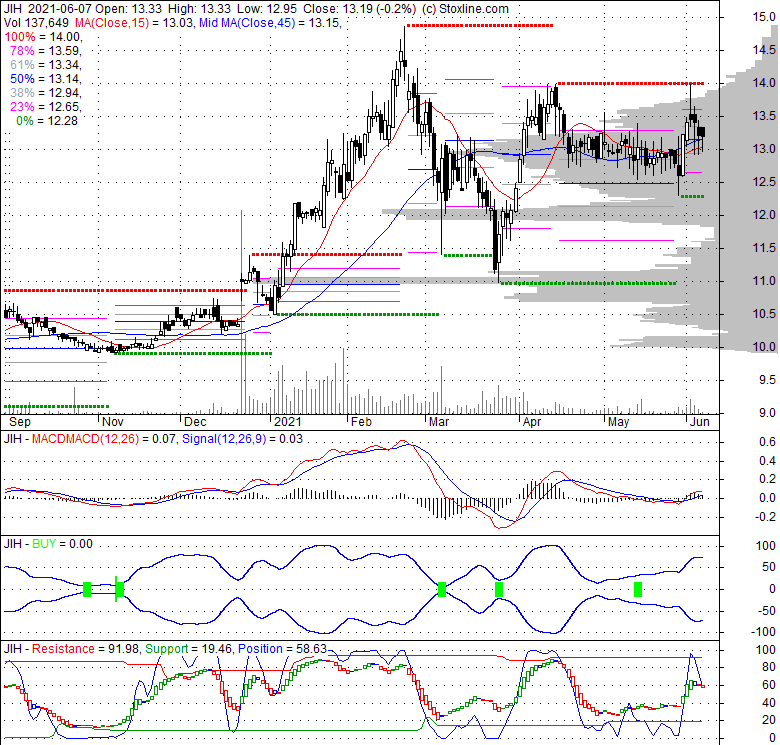Click the tall gray December volume spike
This screenshot has width=780, height=745.
pos(242,312)
